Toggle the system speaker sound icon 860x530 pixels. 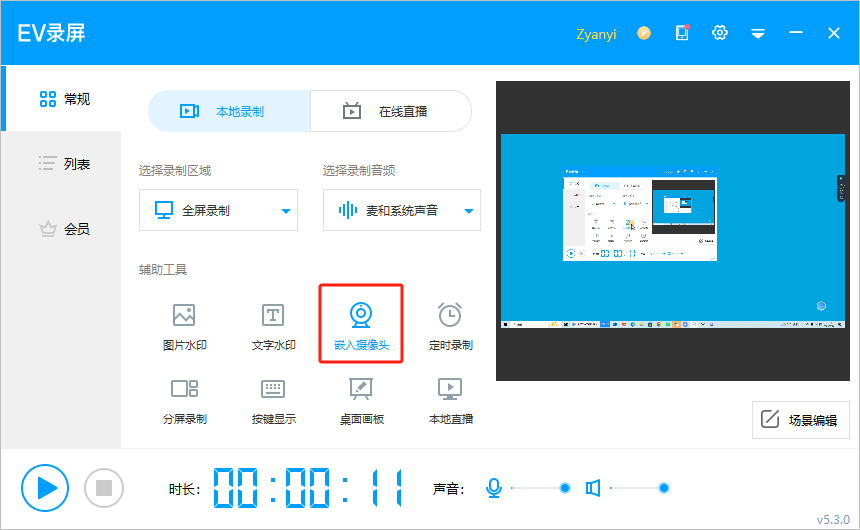[593, 488]
